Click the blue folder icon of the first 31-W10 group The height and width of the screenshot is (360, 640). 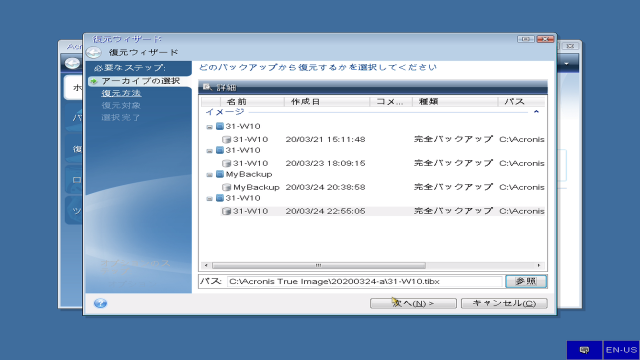click(220, 127)
